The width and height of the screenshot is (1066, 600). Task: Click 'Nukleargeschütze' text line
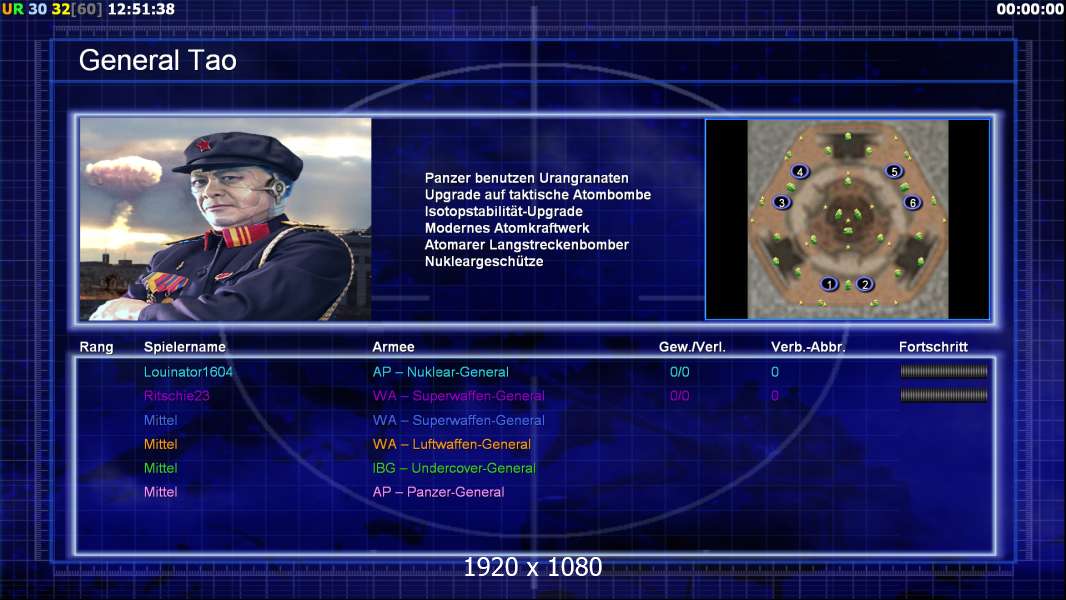[484, 261]
